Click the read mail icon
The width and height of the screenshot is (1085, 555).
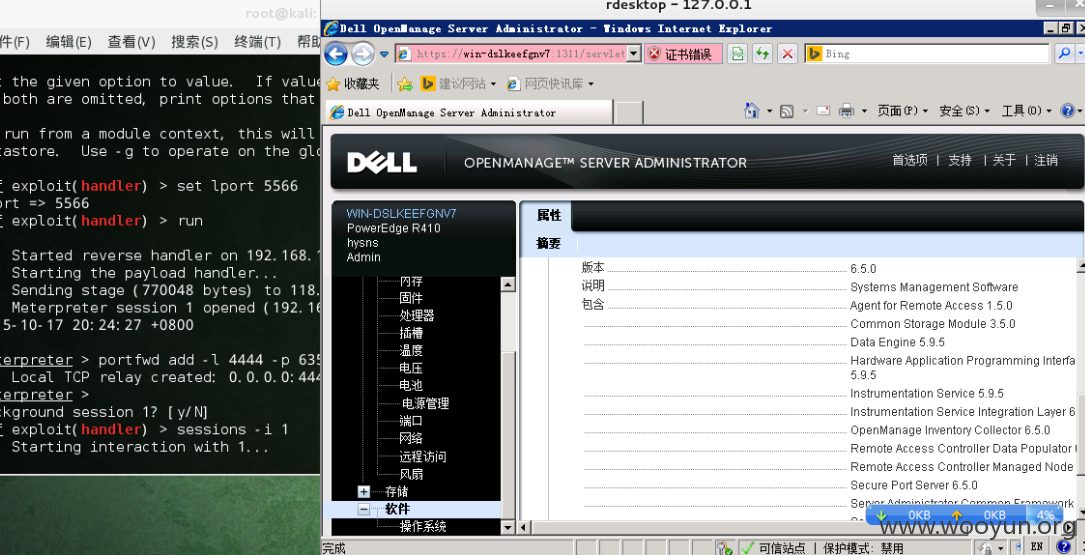tap(823, 111)
